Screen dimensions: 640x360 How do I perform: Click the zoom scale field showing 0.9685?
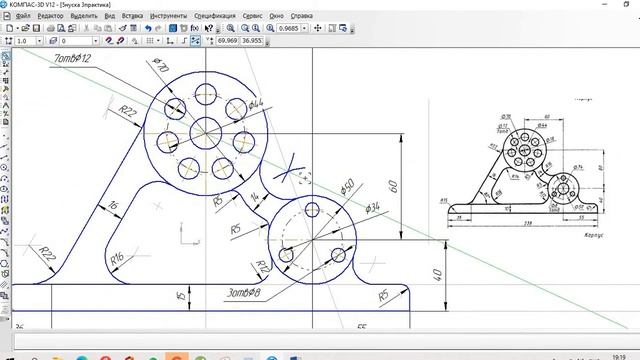(289, 28)
